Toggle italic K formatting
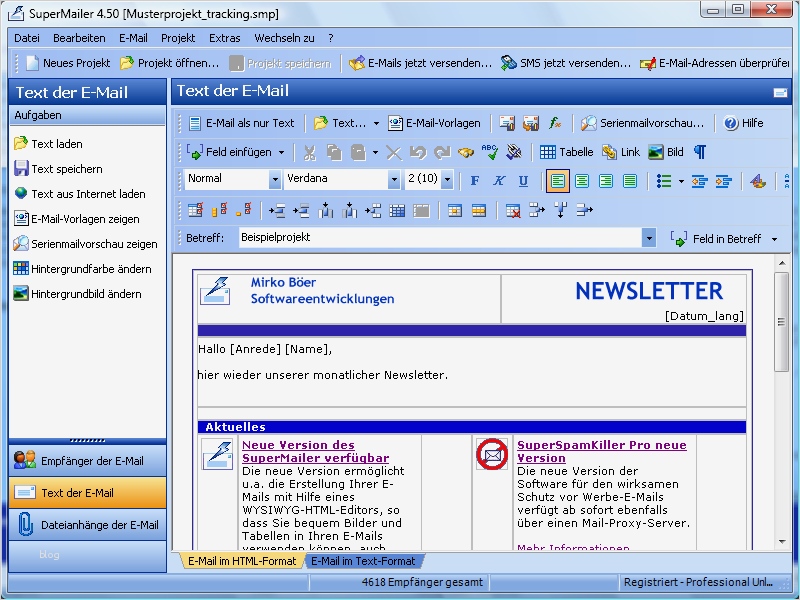This screenshot has width=800, height=600. 499,181
